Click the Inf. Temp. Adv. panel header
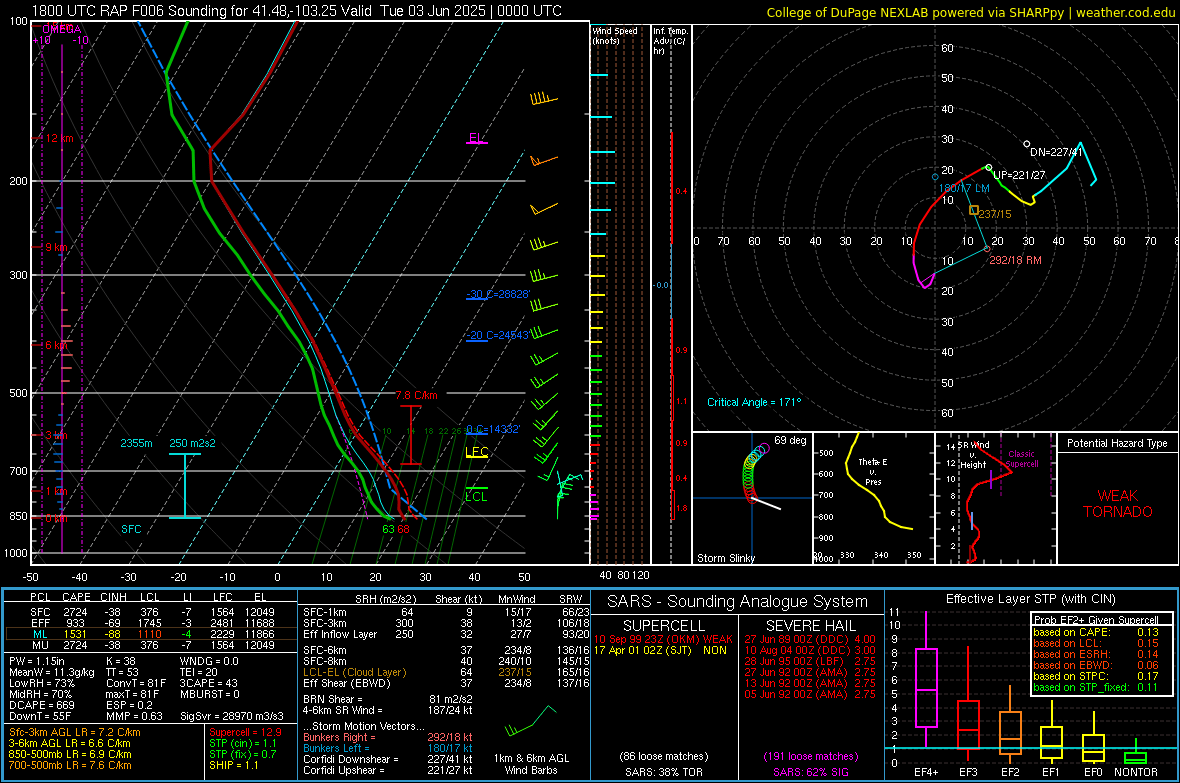Viewport: 1180px width, 783px height. 670,41
